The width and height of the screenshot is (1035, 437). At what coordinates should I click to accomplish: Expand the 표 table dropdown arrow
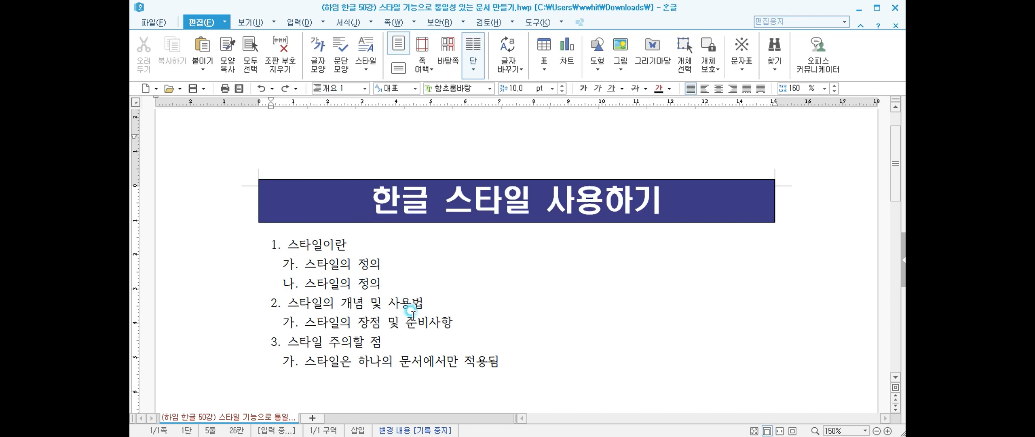pos(544,70)
